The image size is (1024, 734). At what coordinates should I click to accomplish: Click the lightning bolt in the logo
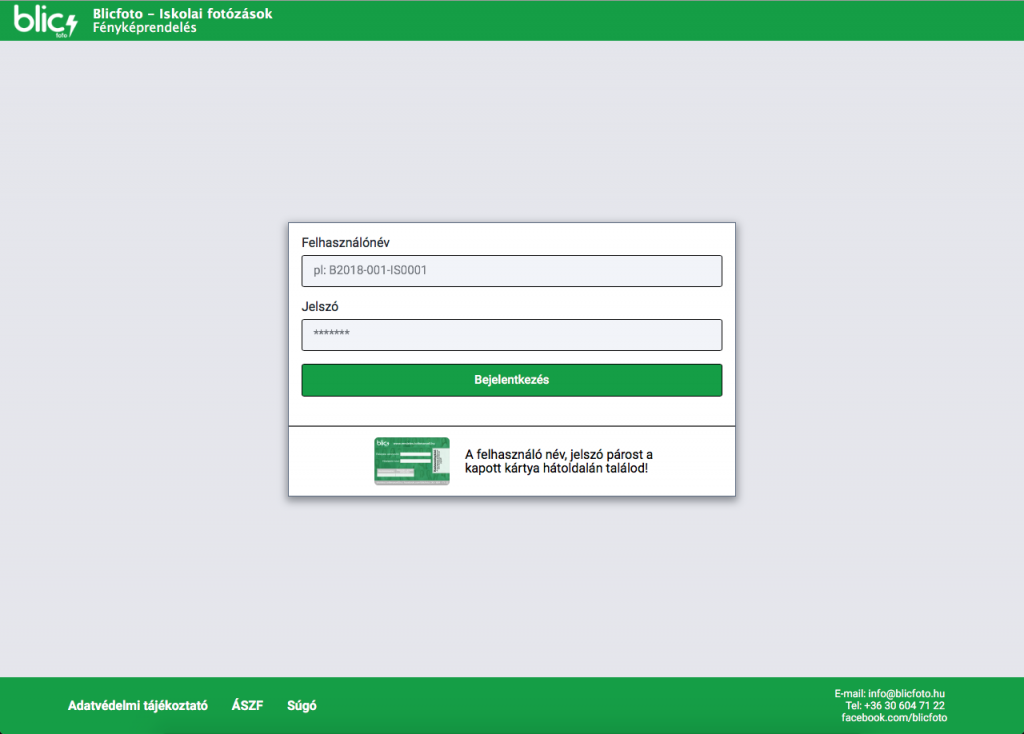[x=70, y=22]
